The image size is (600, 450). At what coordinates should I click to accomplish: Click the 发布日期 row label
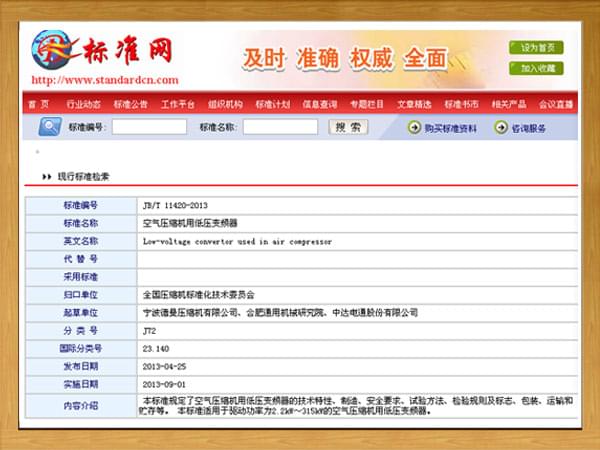pos(81,366)
